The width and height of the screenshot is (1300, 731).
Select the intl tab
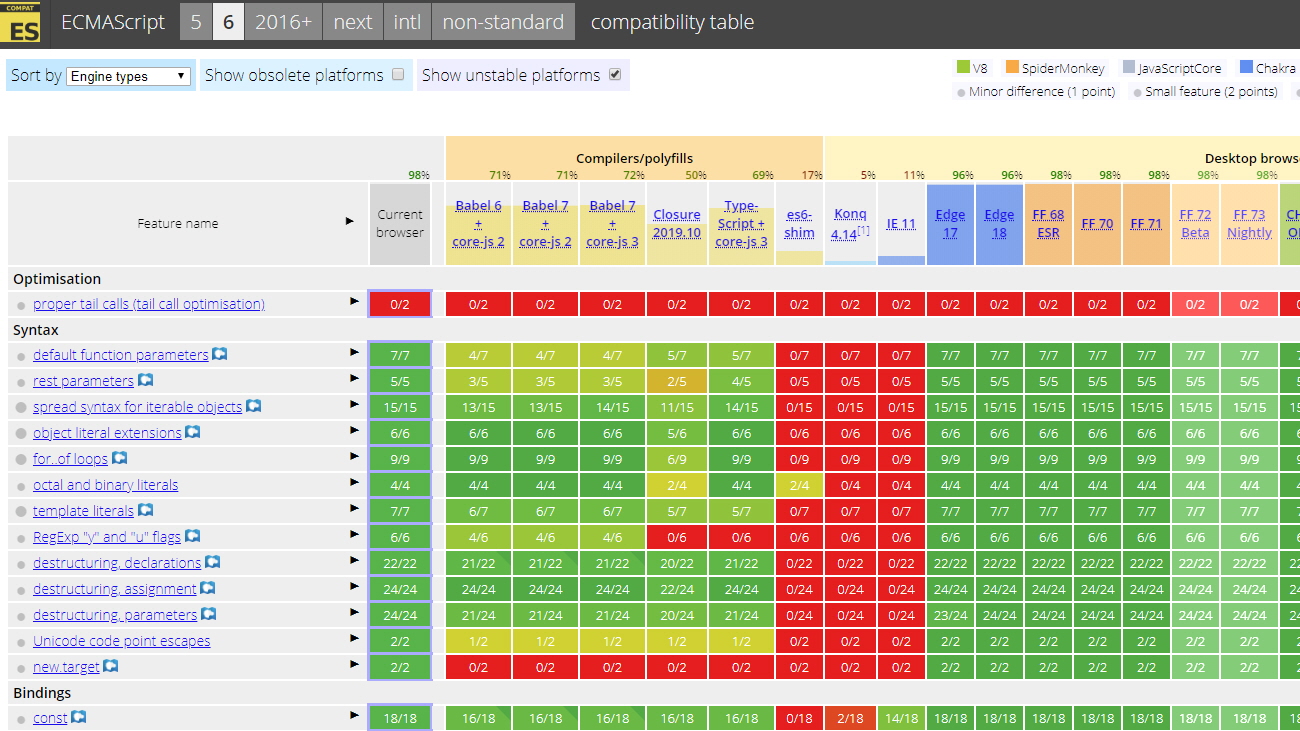tap(407, 22)
